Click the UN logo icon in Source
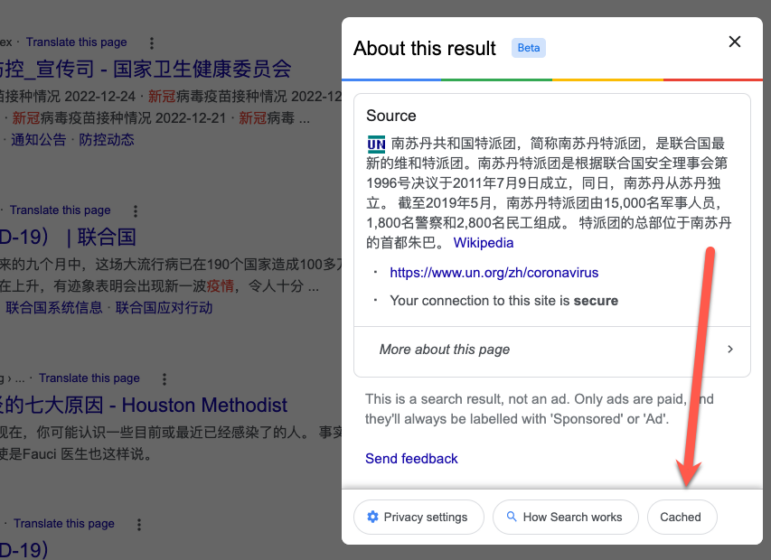The height and width of the screenshot is (560, 771). (x=376, y=144)
